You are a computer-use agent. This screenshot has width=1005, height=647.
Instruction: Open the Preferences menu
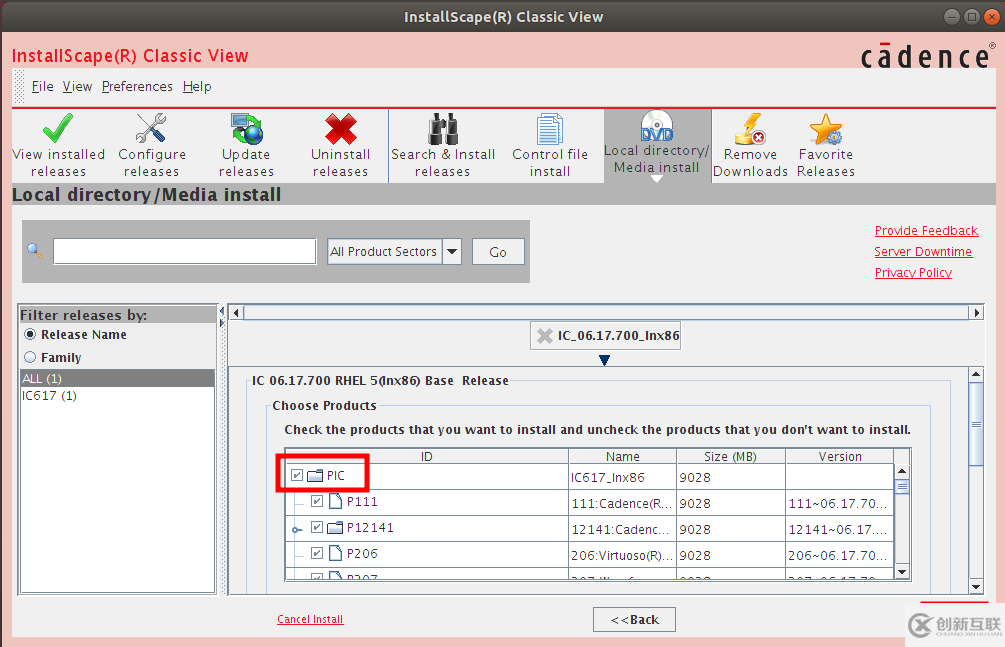click(x=137, y=86)
